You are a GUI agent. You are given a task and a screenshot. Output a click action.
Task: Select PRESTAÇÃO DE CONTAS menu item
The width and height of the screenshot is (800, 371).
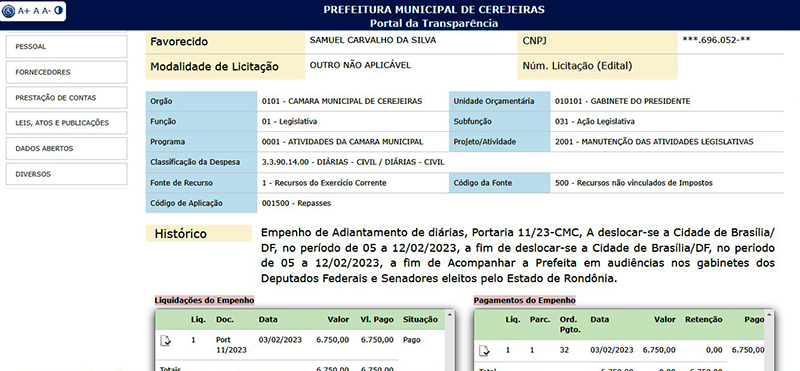66,97
